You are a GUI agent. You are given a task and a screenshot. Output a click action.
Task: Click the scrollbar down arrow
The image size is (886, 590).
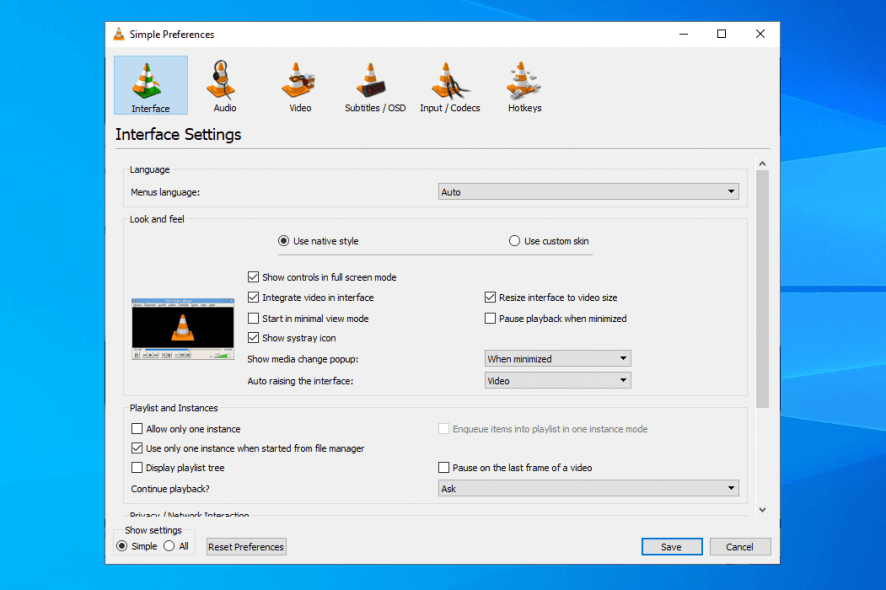coord(762,510)
